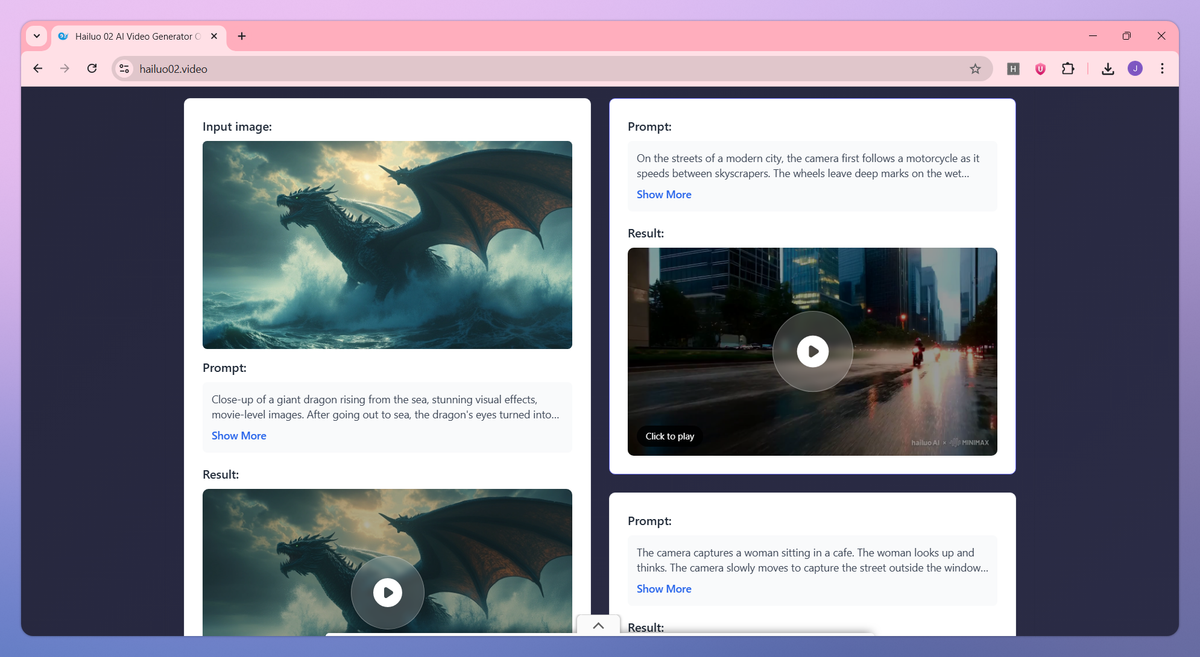Show More of the motorcycle prompt
Screen dimensions: 1200x657
click(664, 195)
